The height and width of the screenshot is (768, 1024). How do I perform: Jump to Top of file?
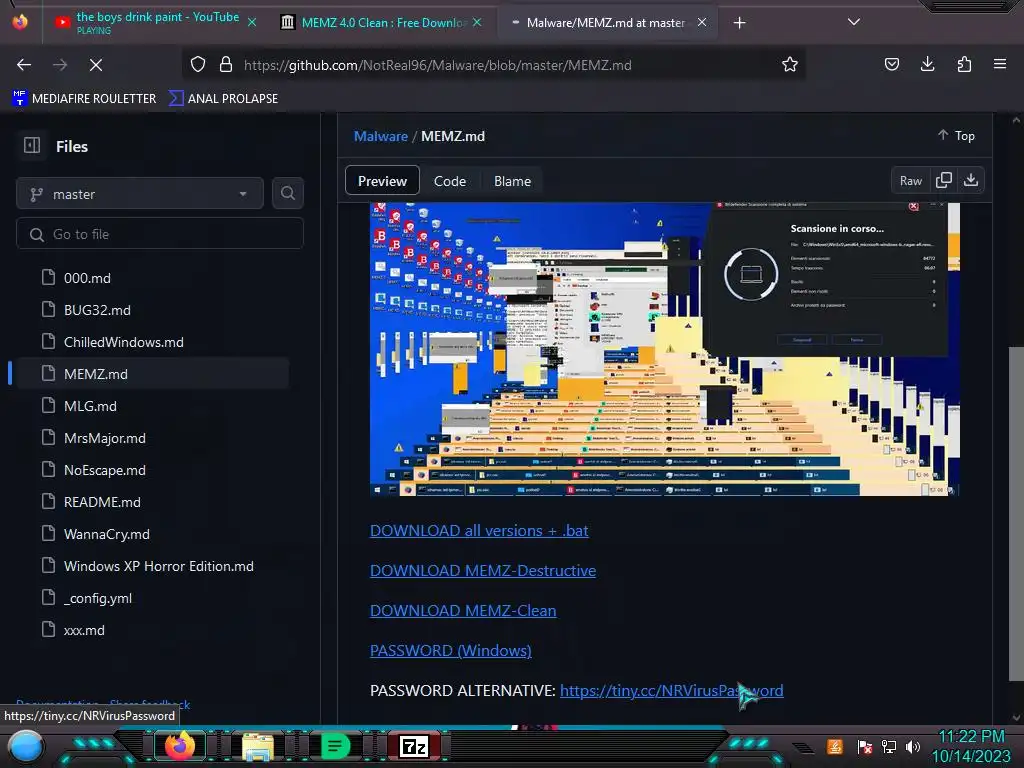956,135
